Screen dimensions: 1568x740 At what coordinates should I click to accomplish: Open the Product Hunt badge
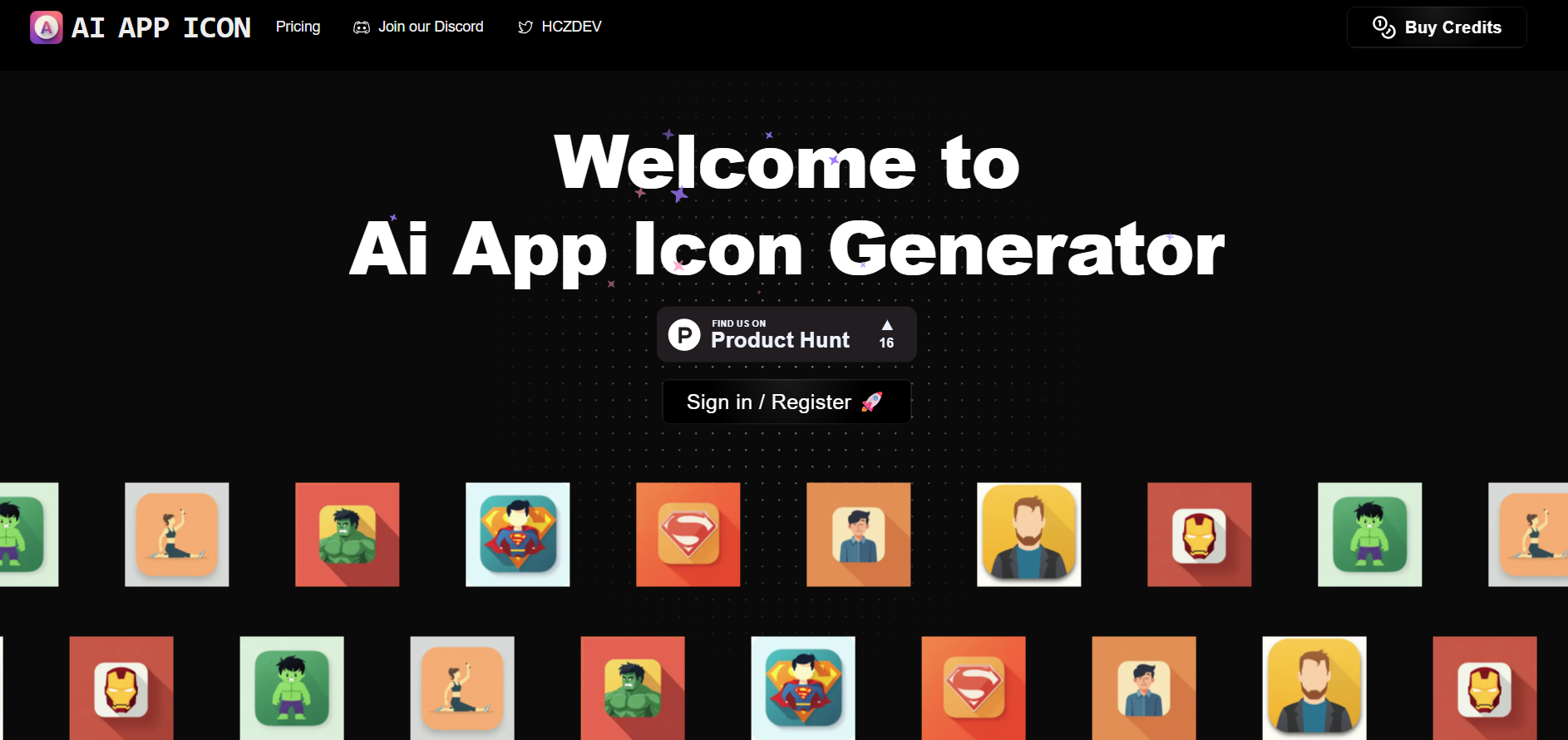(x=786, y=334)
